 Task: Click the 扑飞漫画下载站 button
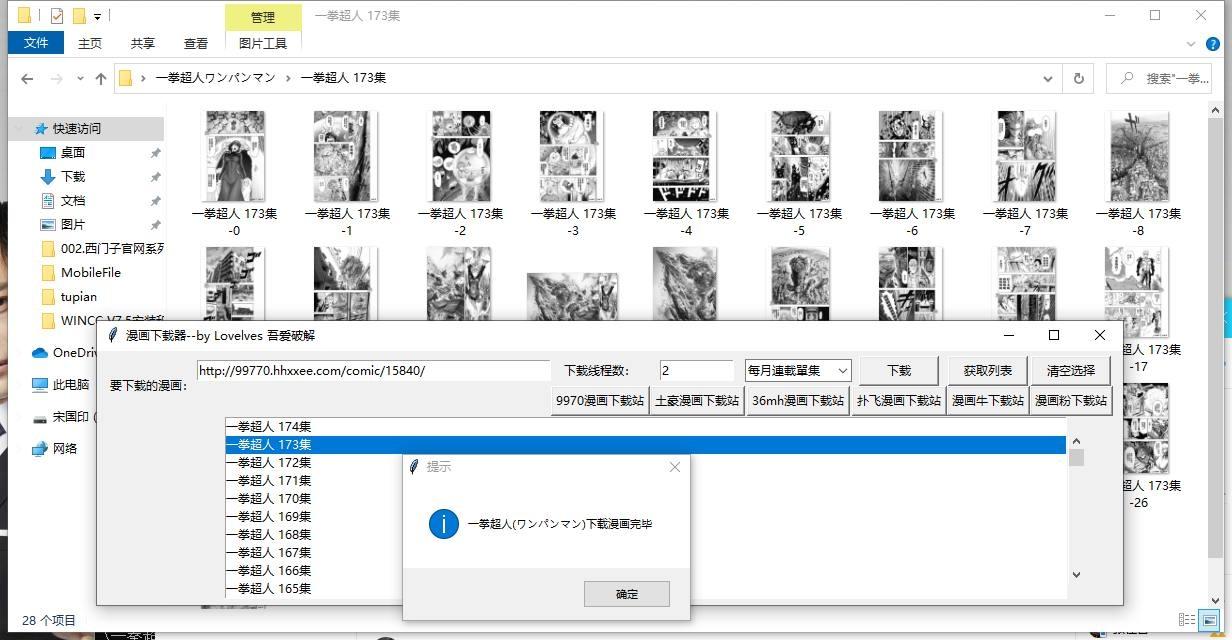click(x=899, y=400)
